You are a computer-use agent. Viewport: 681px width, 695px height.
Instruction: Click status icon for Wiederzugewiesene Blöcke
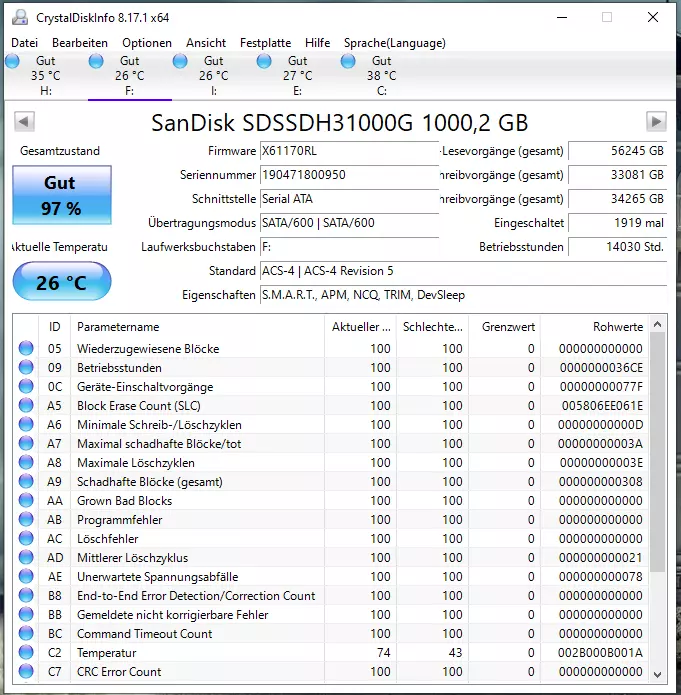26,348
